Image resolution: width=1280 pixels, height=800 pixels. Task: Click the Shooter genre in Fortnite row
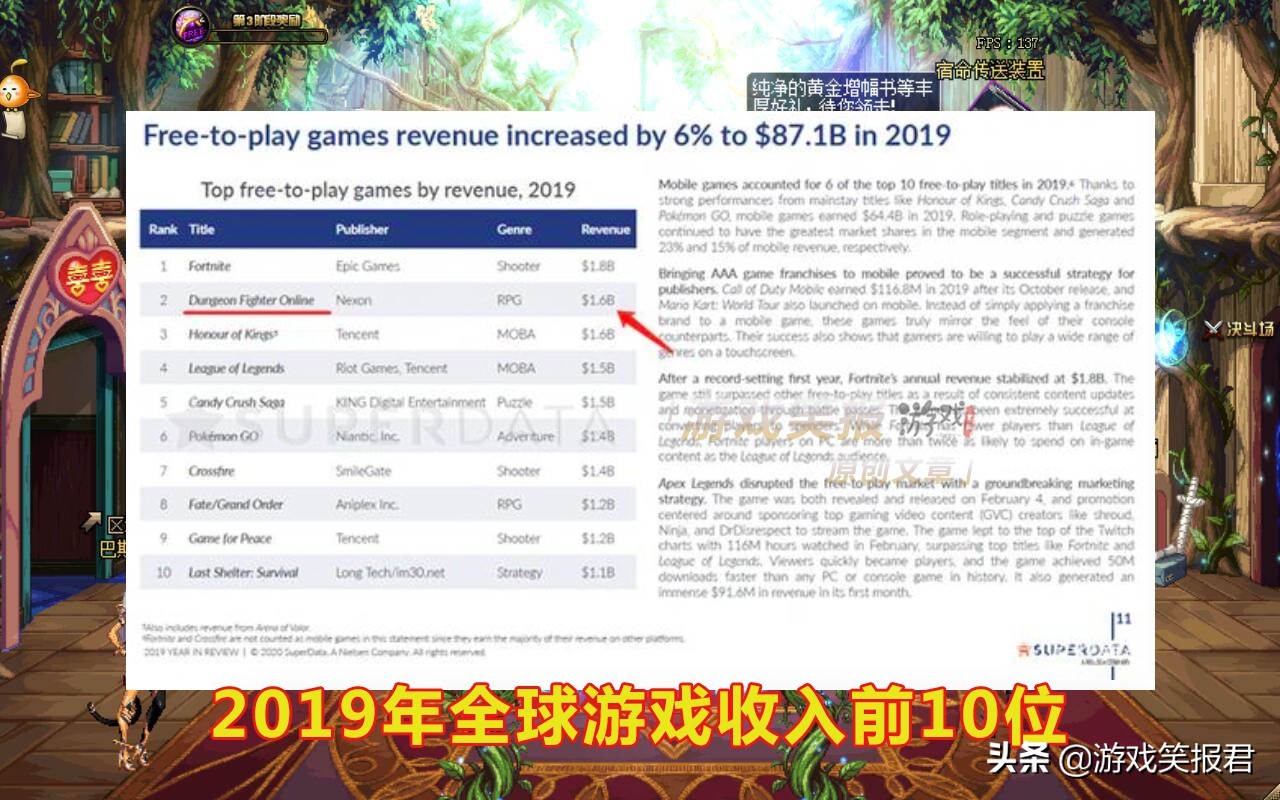[x=518, y=266]
